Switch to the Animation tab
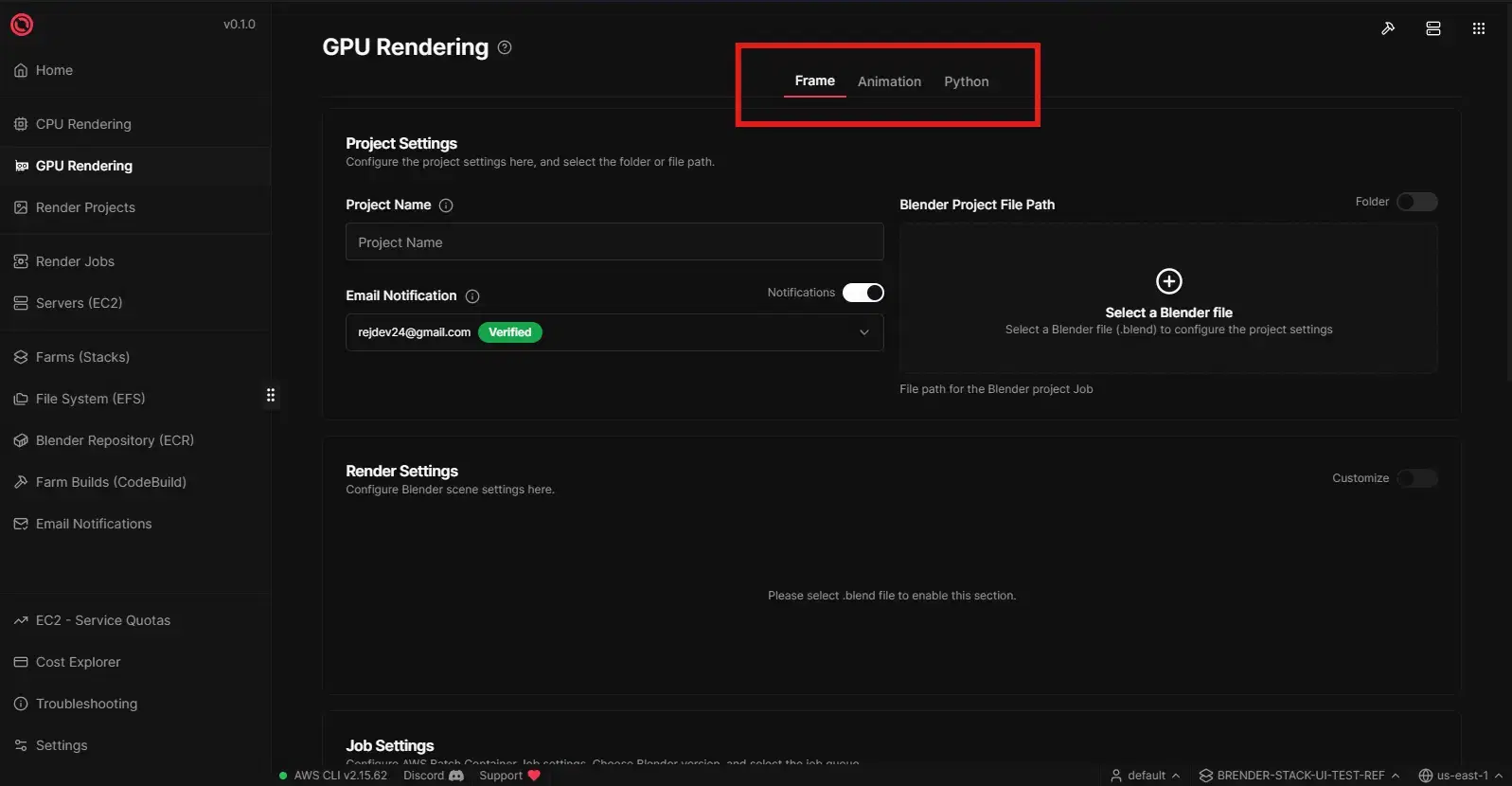 [889, 81]
